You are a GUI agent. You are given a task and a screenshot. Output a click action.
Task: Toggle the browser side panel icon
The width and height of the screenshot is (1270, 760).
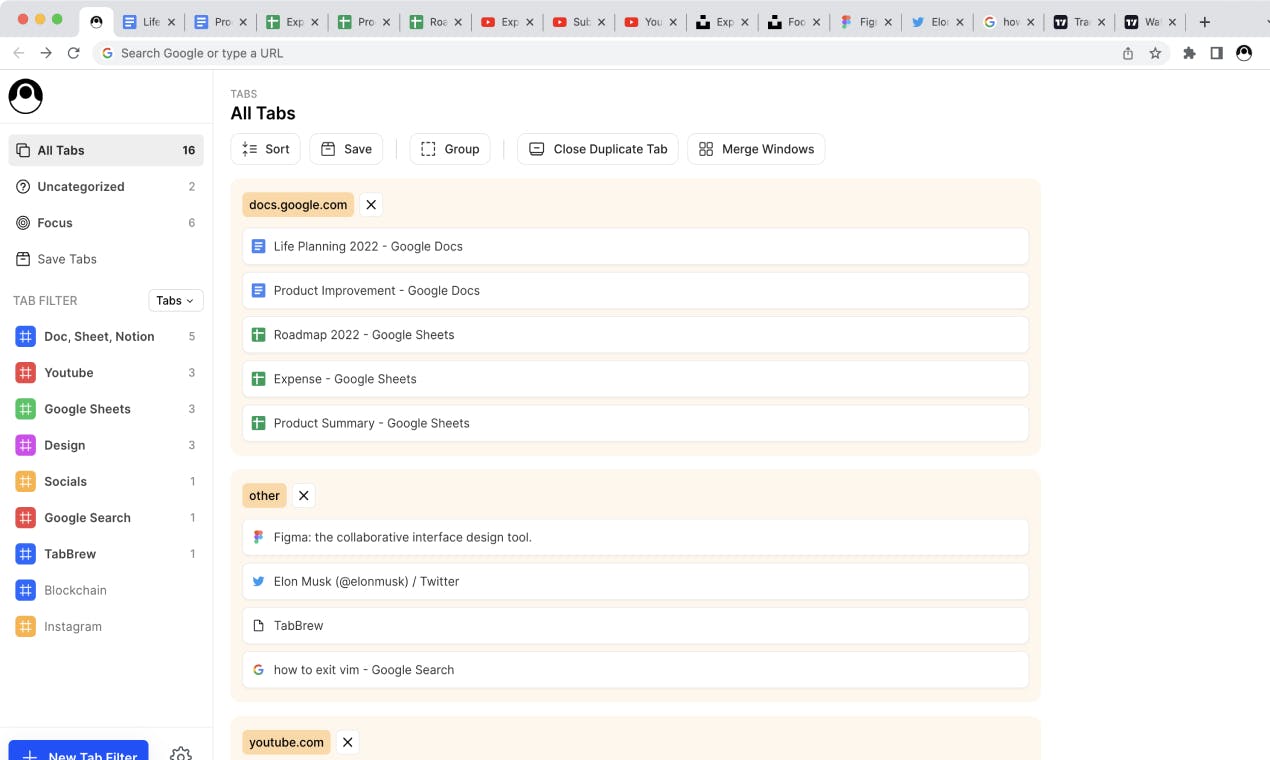pos(1216,53)
